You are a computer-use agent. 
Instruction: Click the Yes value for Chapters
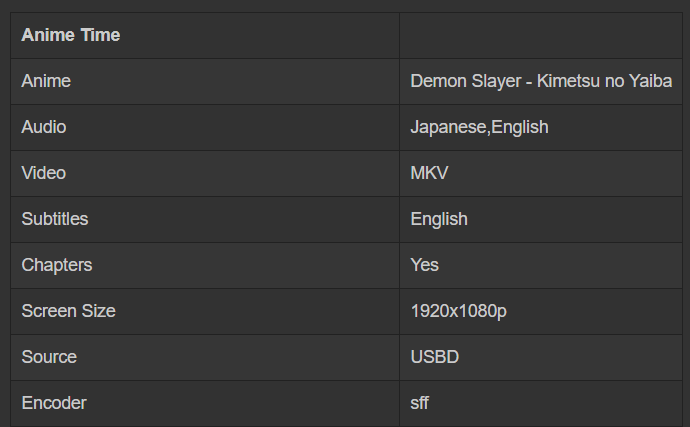pyautogui.click(x=425, y=265)
